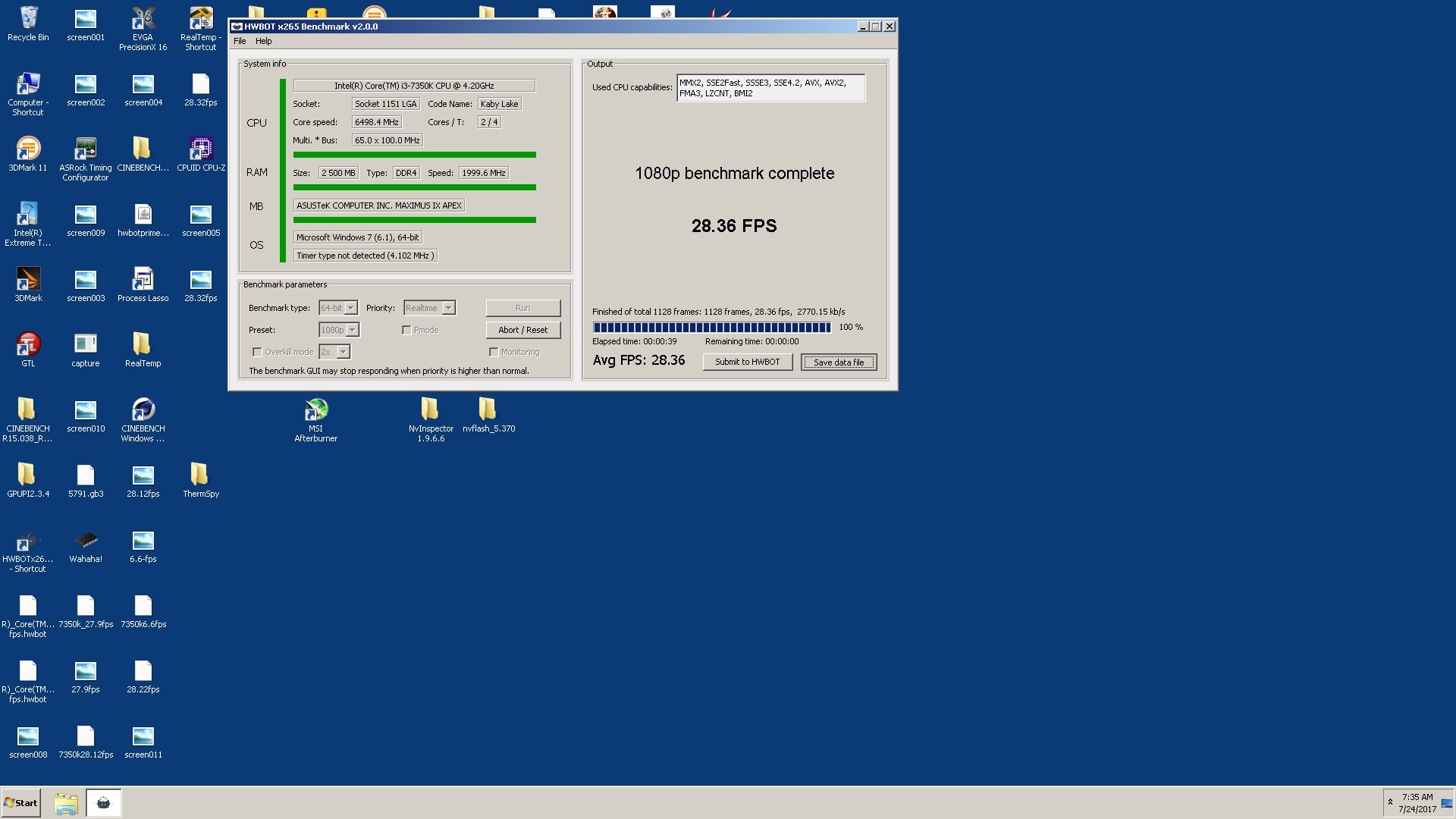
Task: Click the Multi 65.0 x 100.0 MHz value
Action: 388,140
